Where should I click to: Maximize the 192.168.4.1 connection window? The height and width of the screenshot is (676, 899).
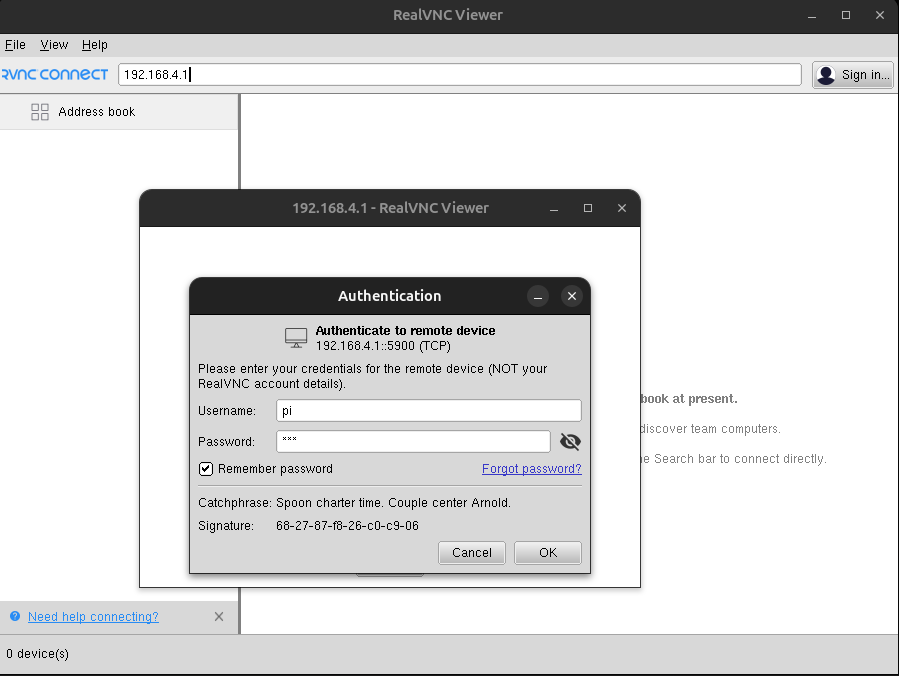tap(588, 208)
